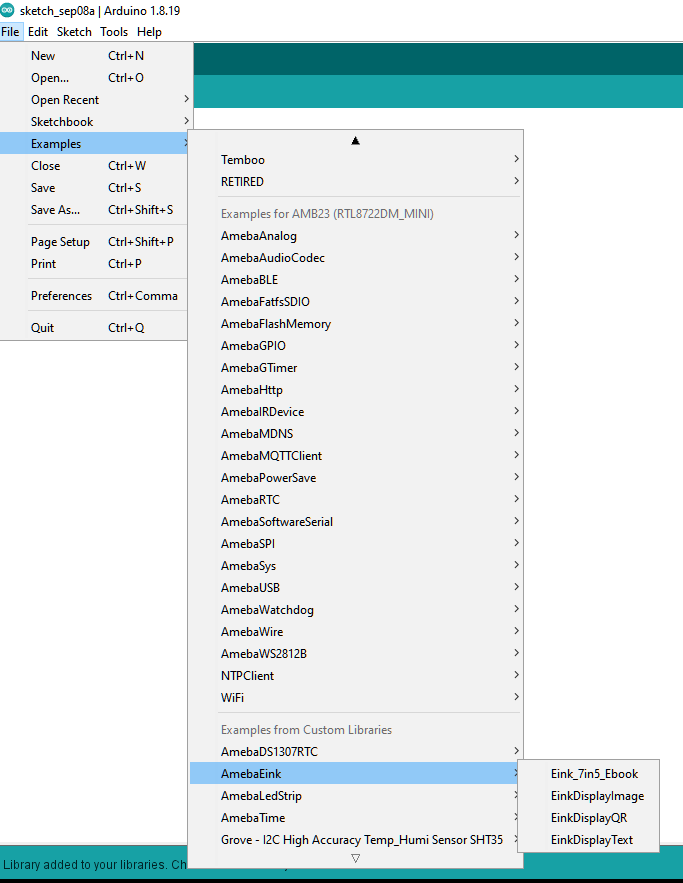
Task: Expand WiFi examples submenu
Action: click(x=356, y=697)
